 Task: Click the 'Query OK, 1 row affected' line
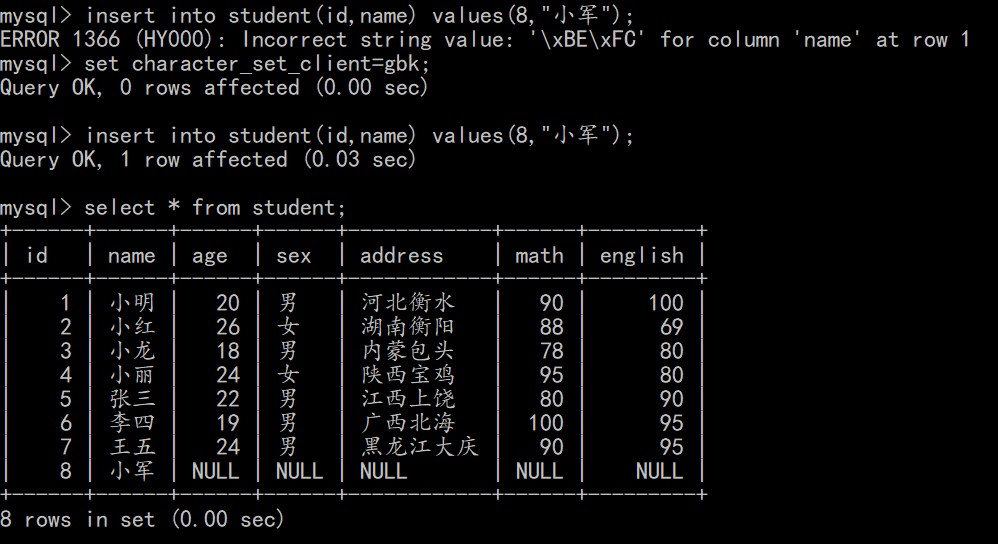coord(208,160)
